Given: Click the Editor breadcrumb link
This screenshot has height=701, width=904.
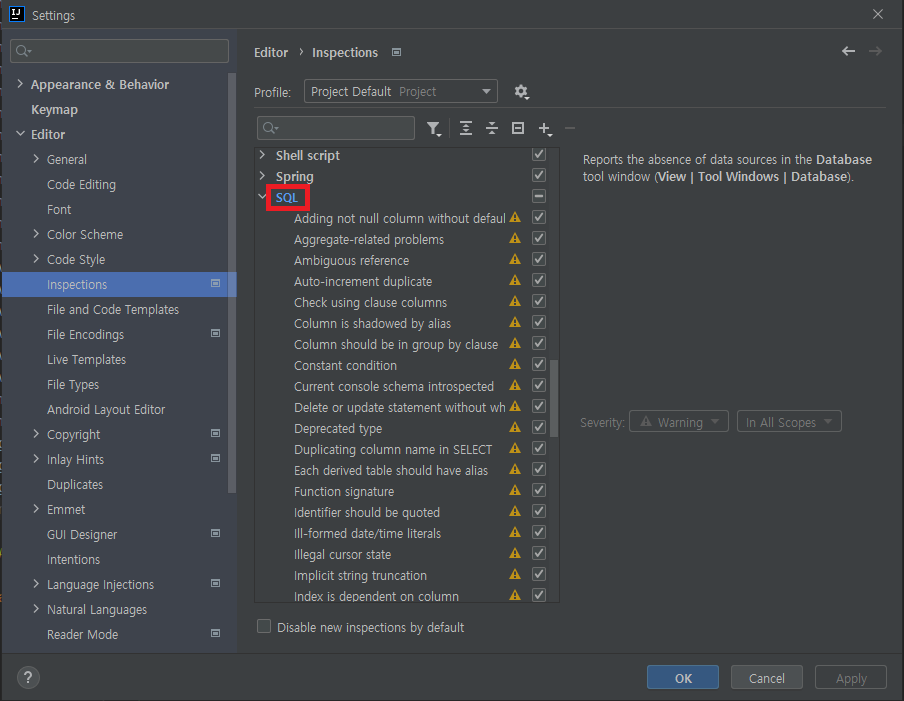Looking at the screenshot, I should [x=271, y=52].
